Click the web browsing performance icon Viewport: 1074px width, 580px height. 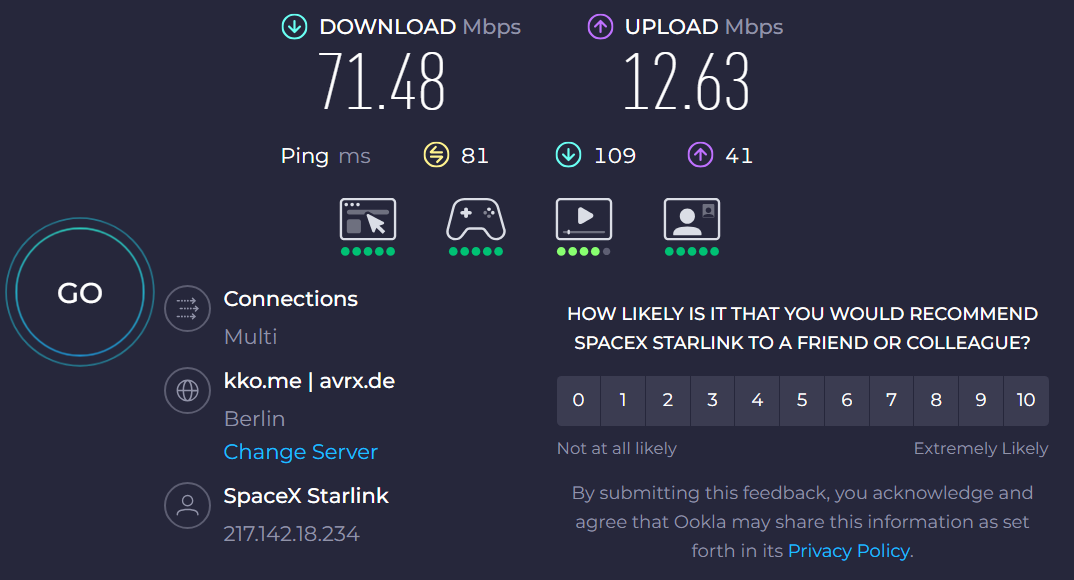coord(368,219)
